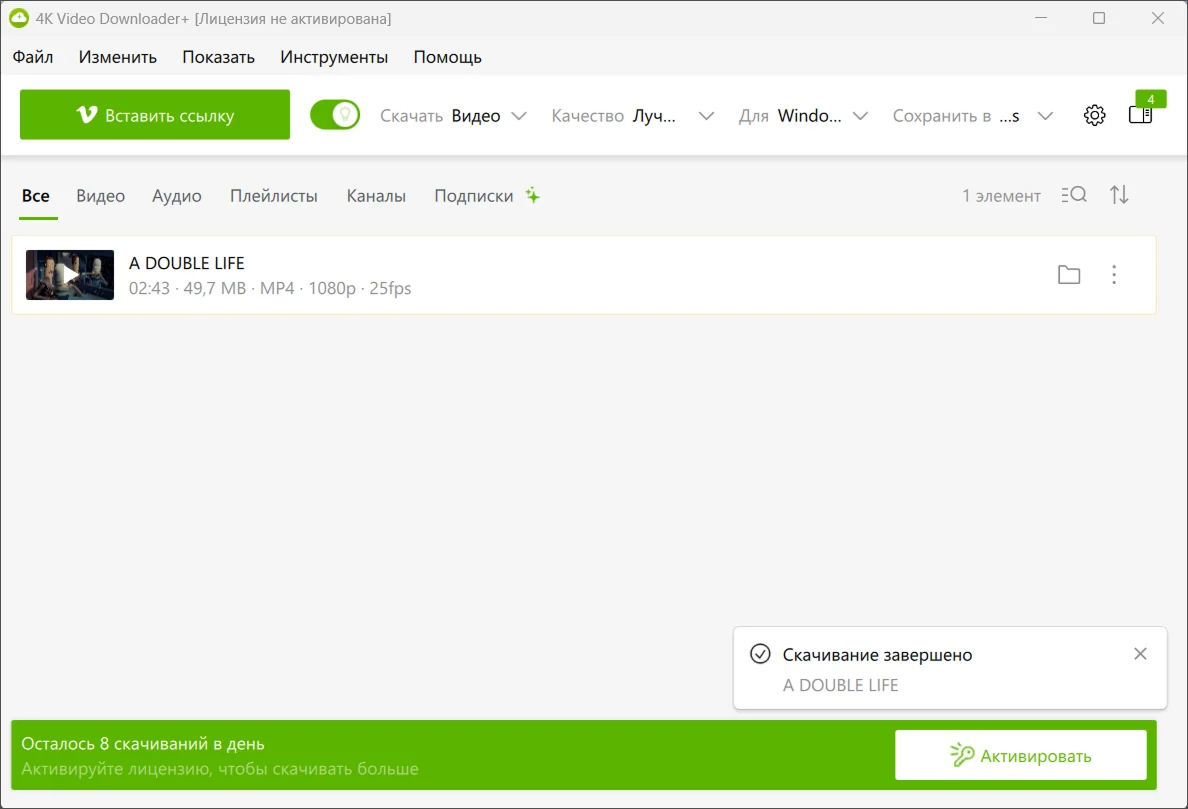This screenshot has height=809, width=1188.
Task: Open settings via the gear icon
Action: (1094, 115)
